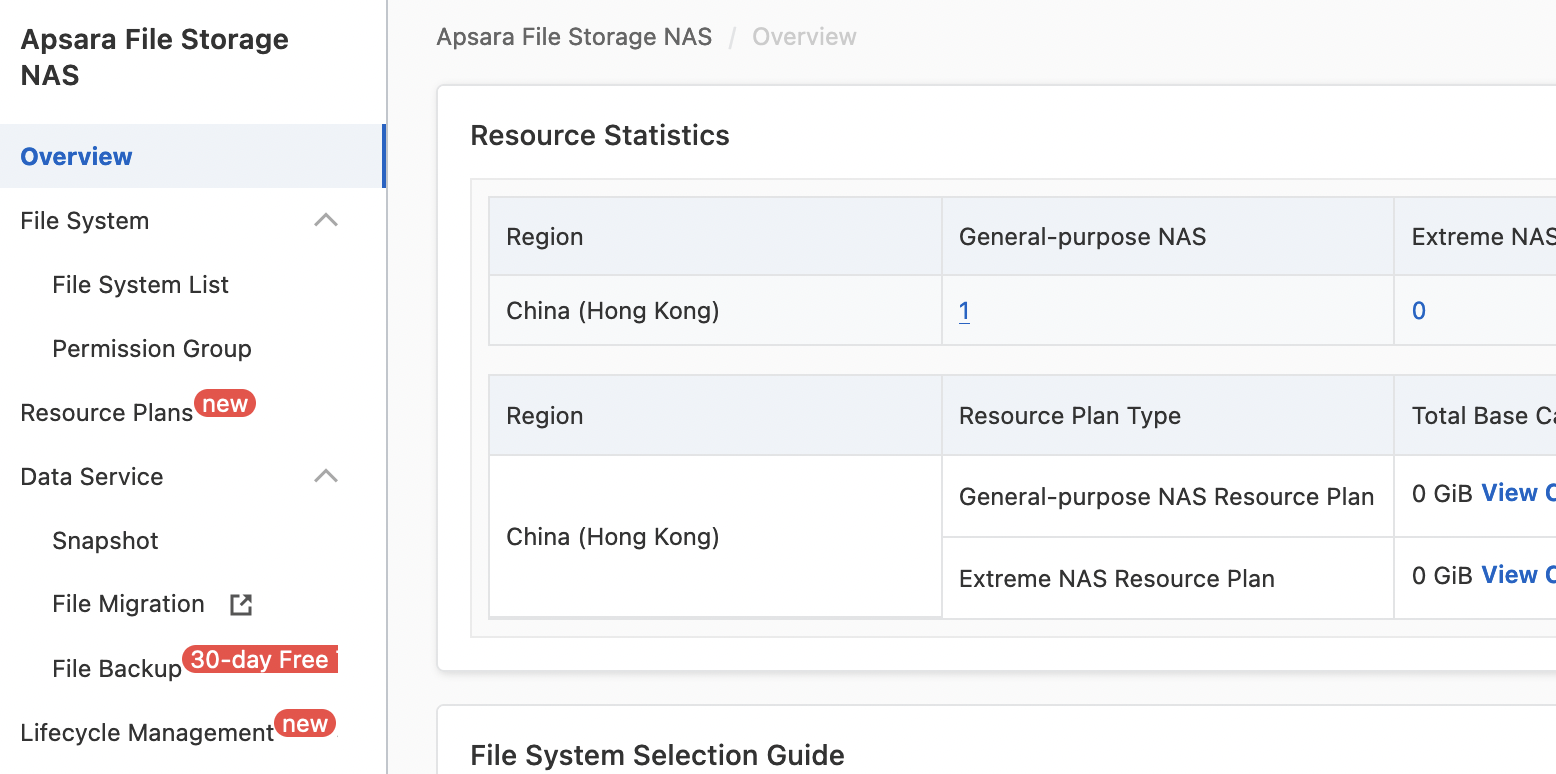1556x774 pixels.
Task: Click the Overview breadcrumb item
Action: pyautogui.click(x=804, y=37)
